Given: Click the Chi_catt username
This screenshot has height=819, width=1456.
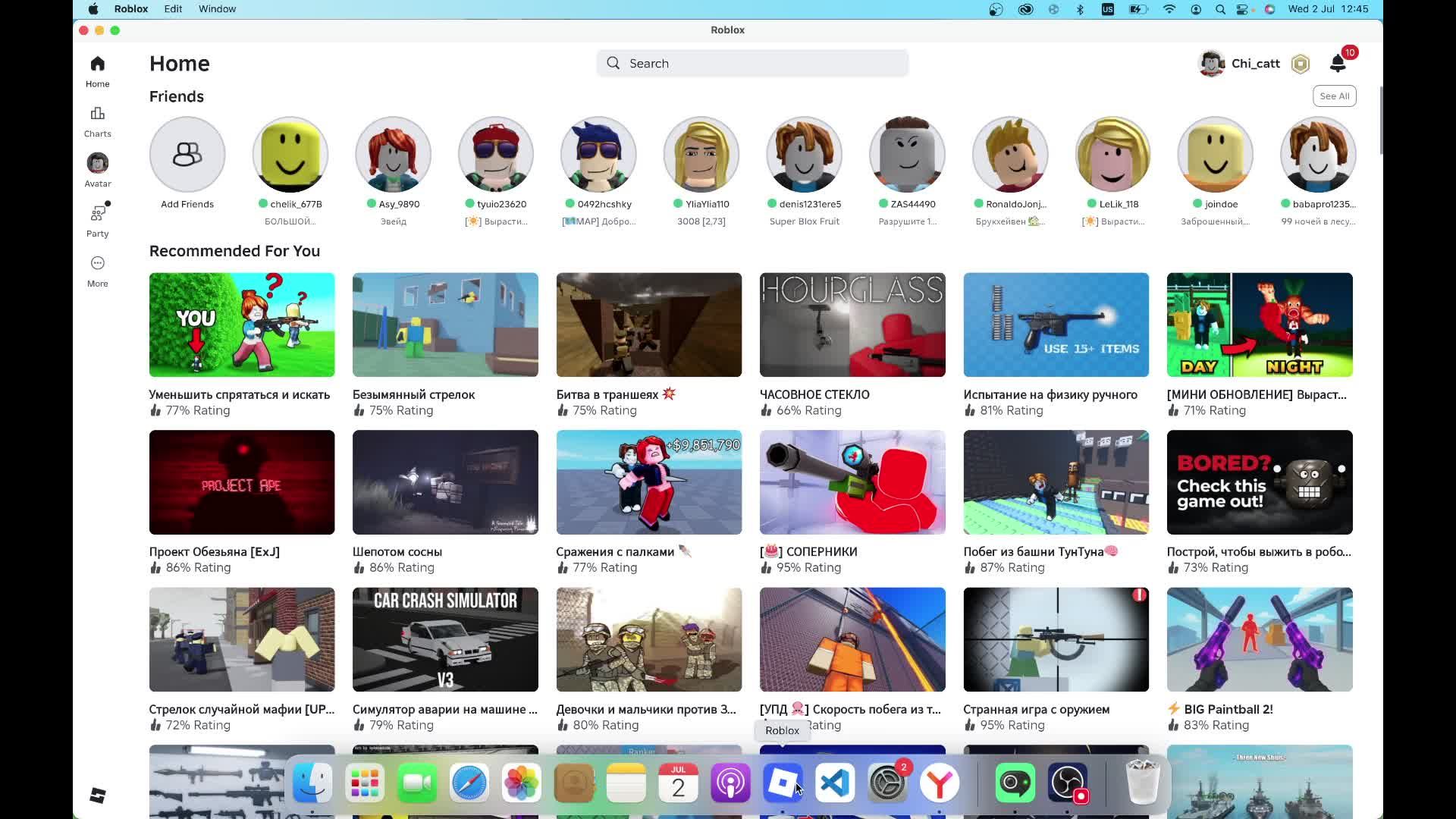Looking at the screenshot, I should [1255, 64].
